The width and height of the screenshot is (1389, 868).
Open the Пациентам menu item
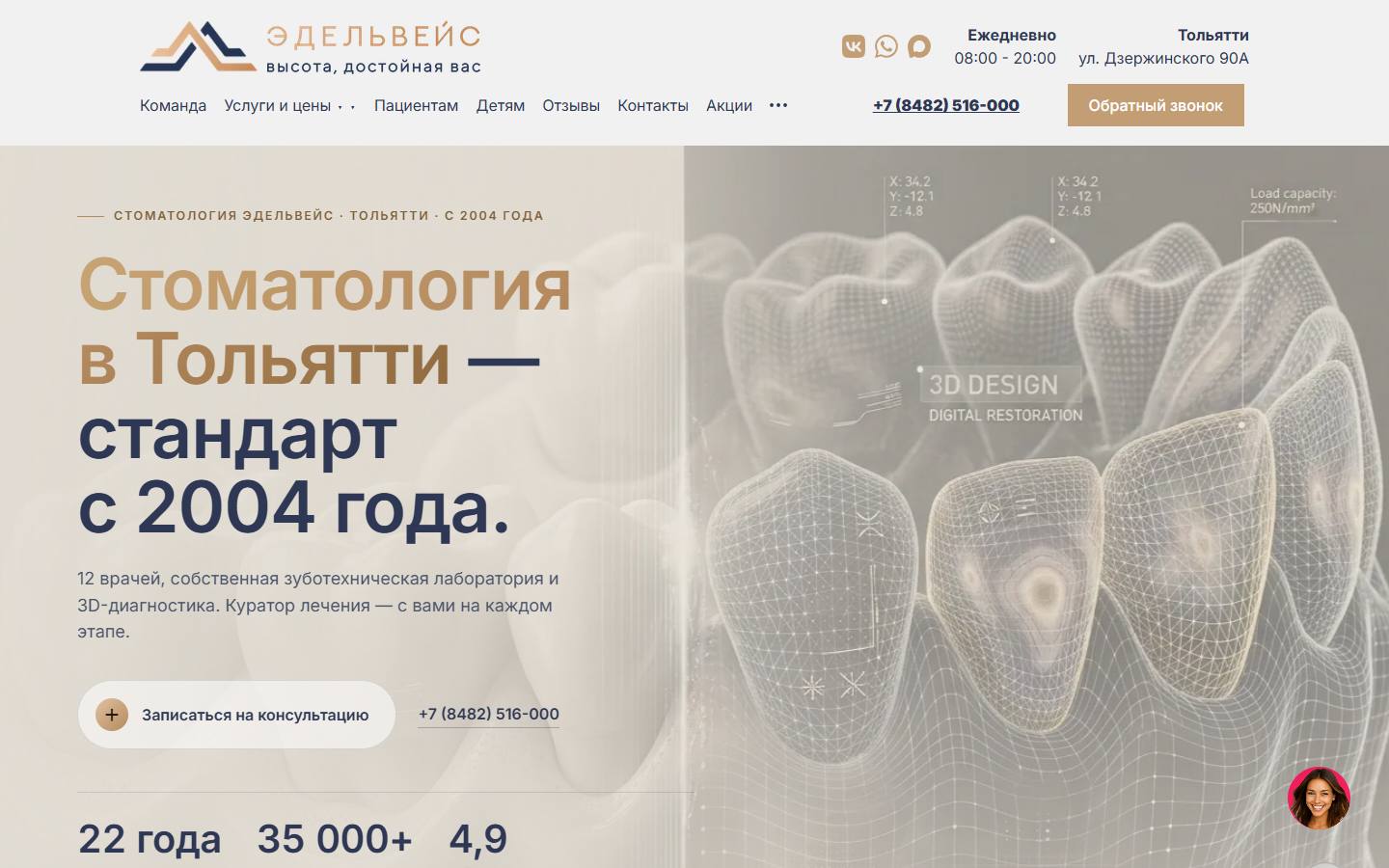tap(416, 105)
